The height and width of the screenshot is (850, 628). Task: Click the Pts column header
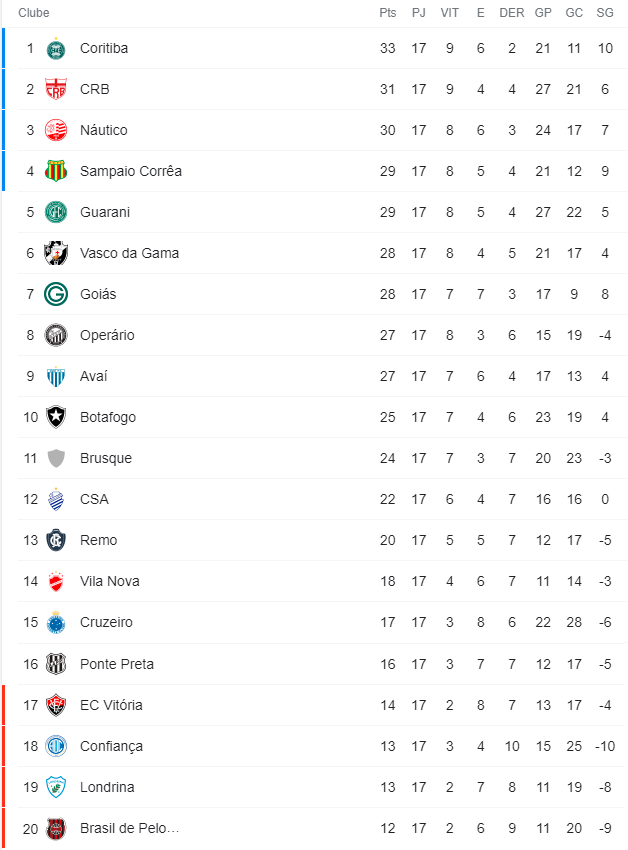(388, 13)
